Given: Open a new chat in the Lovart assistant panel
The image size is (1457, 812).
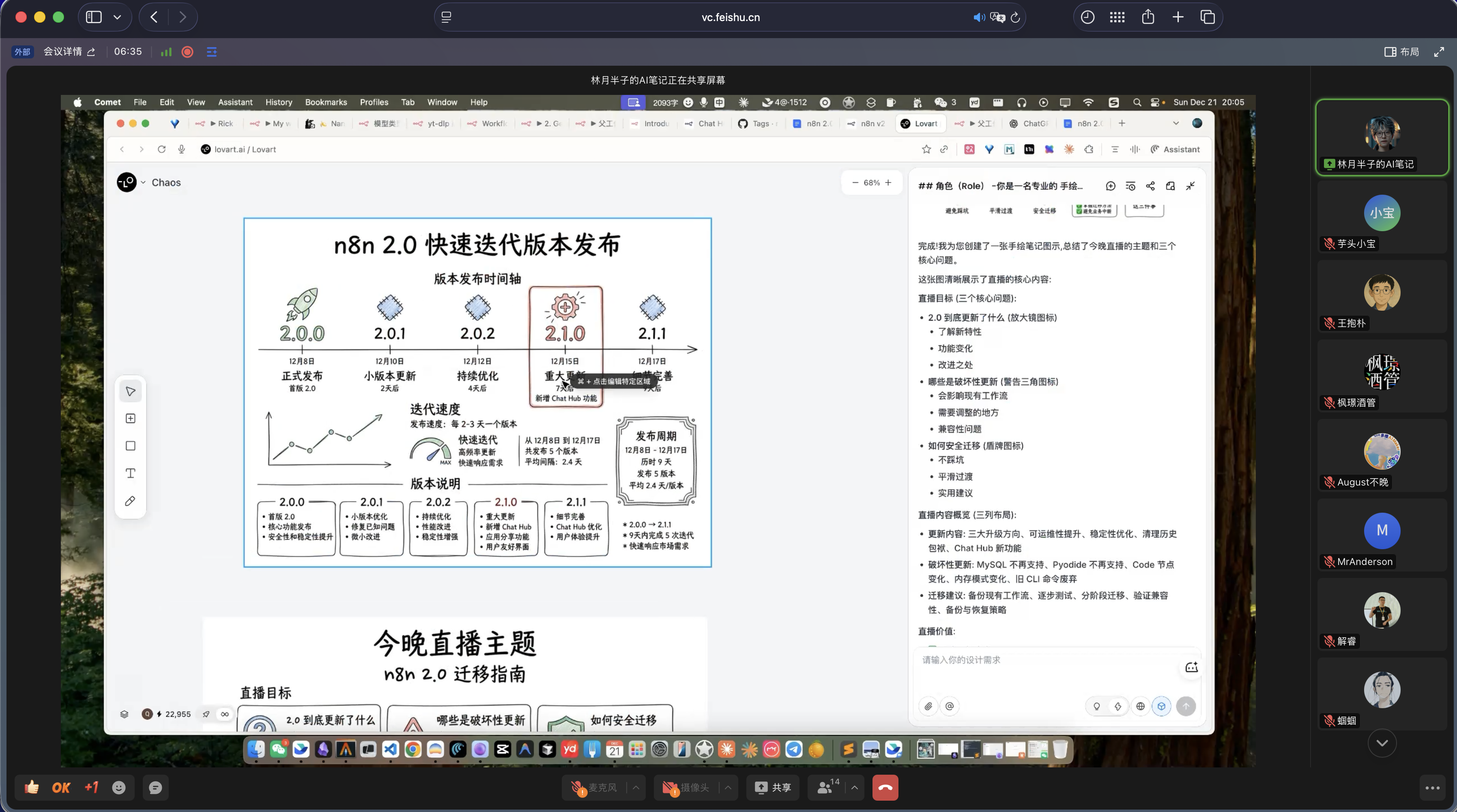Looking at the screenshot, I should (x=1110, y=185).
